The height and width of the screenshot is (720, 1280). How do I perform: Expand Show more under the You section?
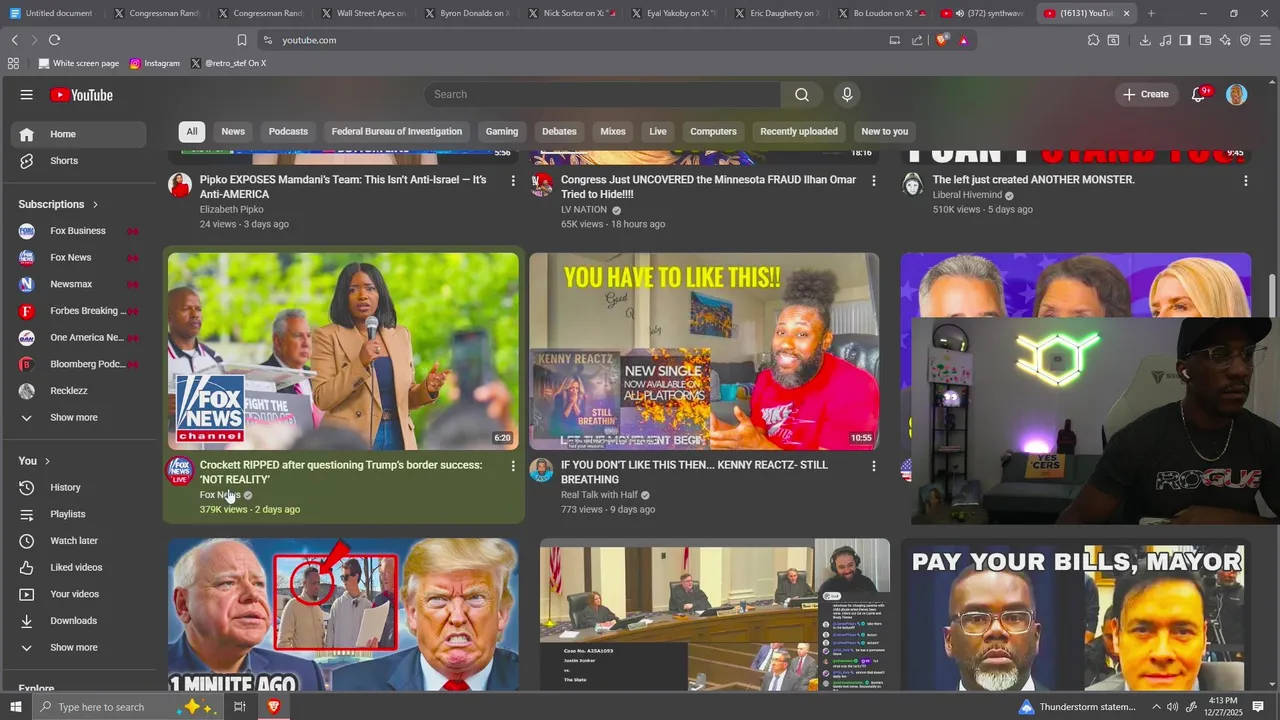[x=79, y=647]
